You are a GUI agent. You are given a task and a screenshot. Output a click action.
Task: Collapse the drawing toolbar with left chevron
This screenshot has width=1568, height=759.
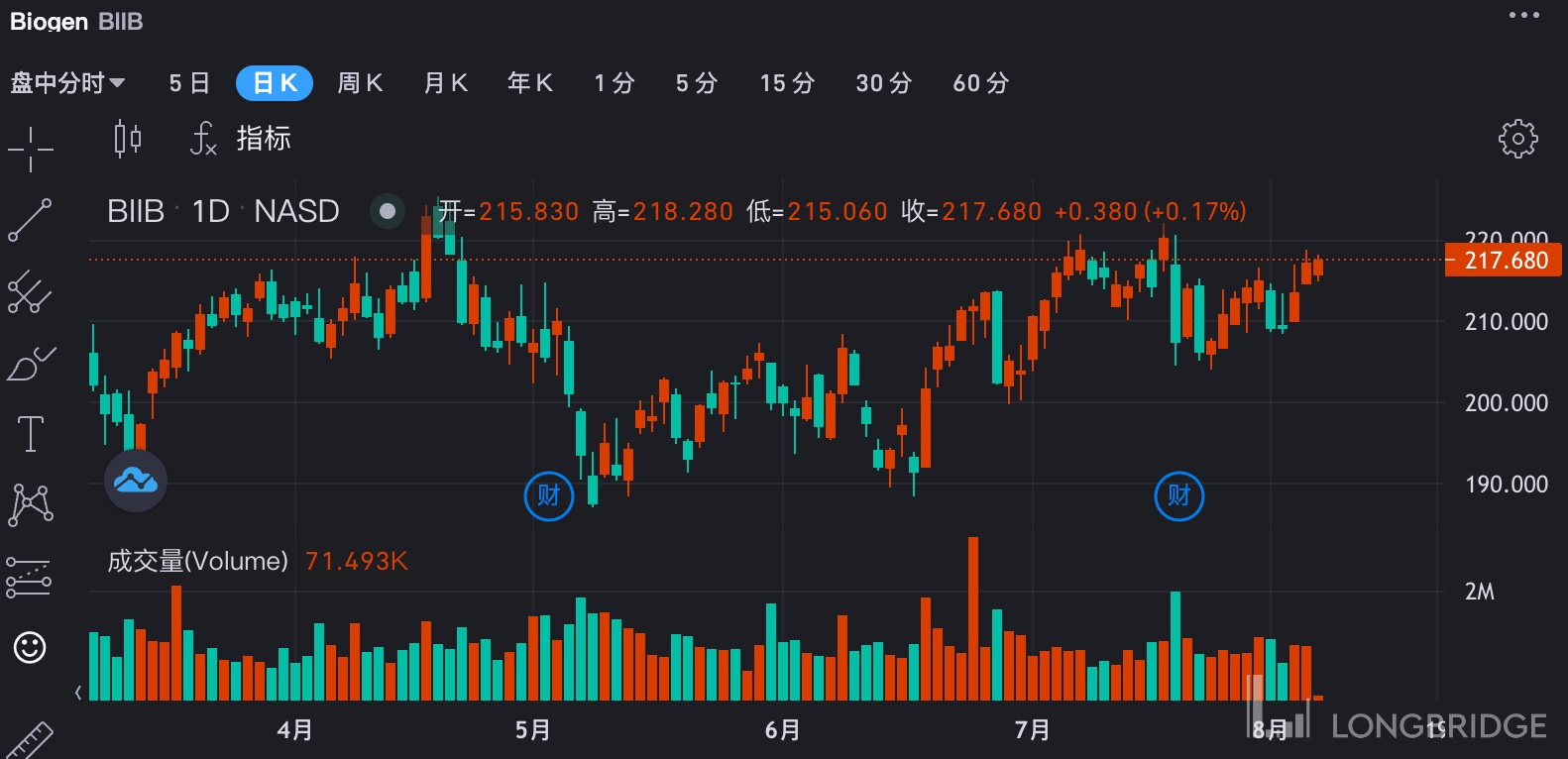pos(78,693)
